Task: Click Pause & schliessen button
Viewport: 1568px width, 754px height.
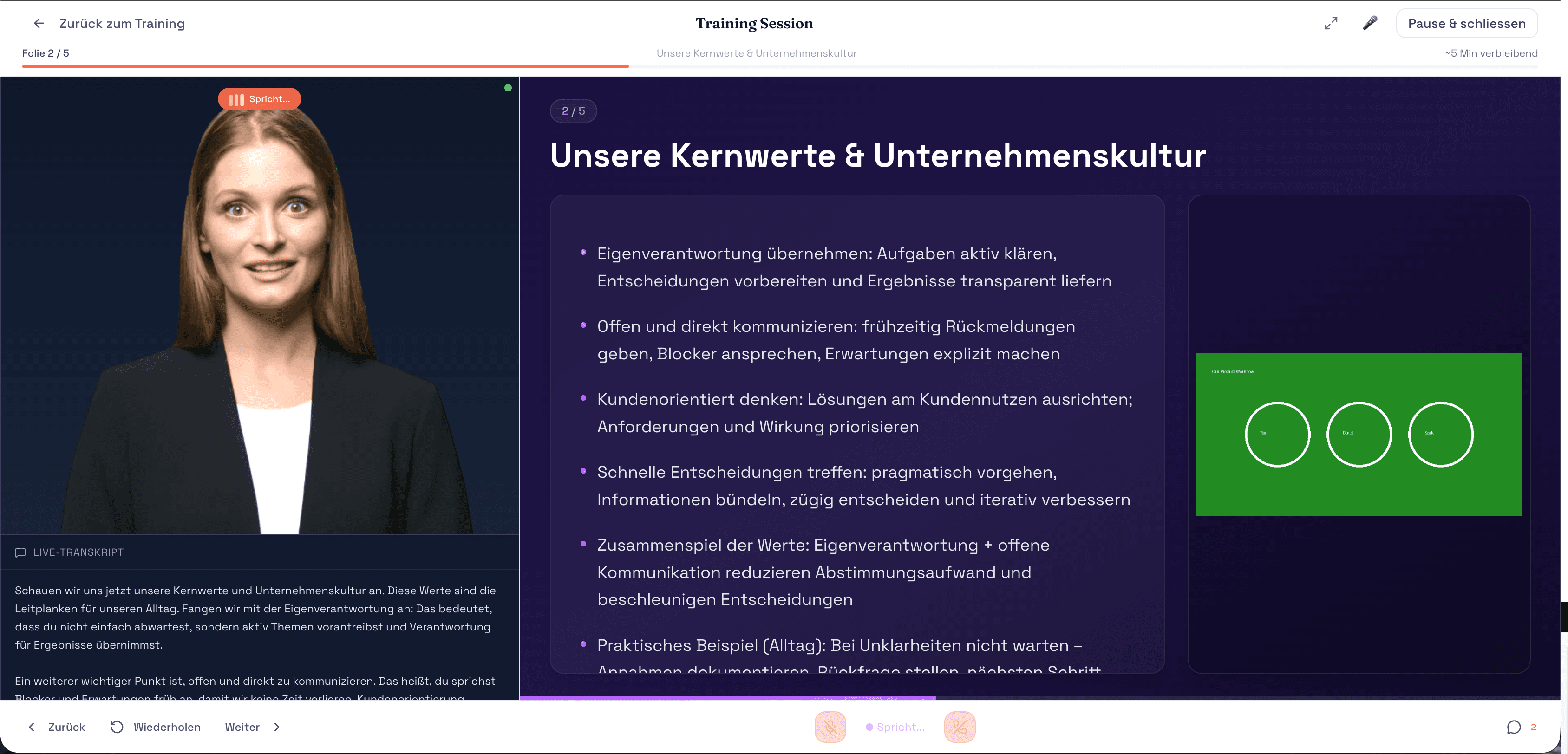Action: pos(1467,23)
